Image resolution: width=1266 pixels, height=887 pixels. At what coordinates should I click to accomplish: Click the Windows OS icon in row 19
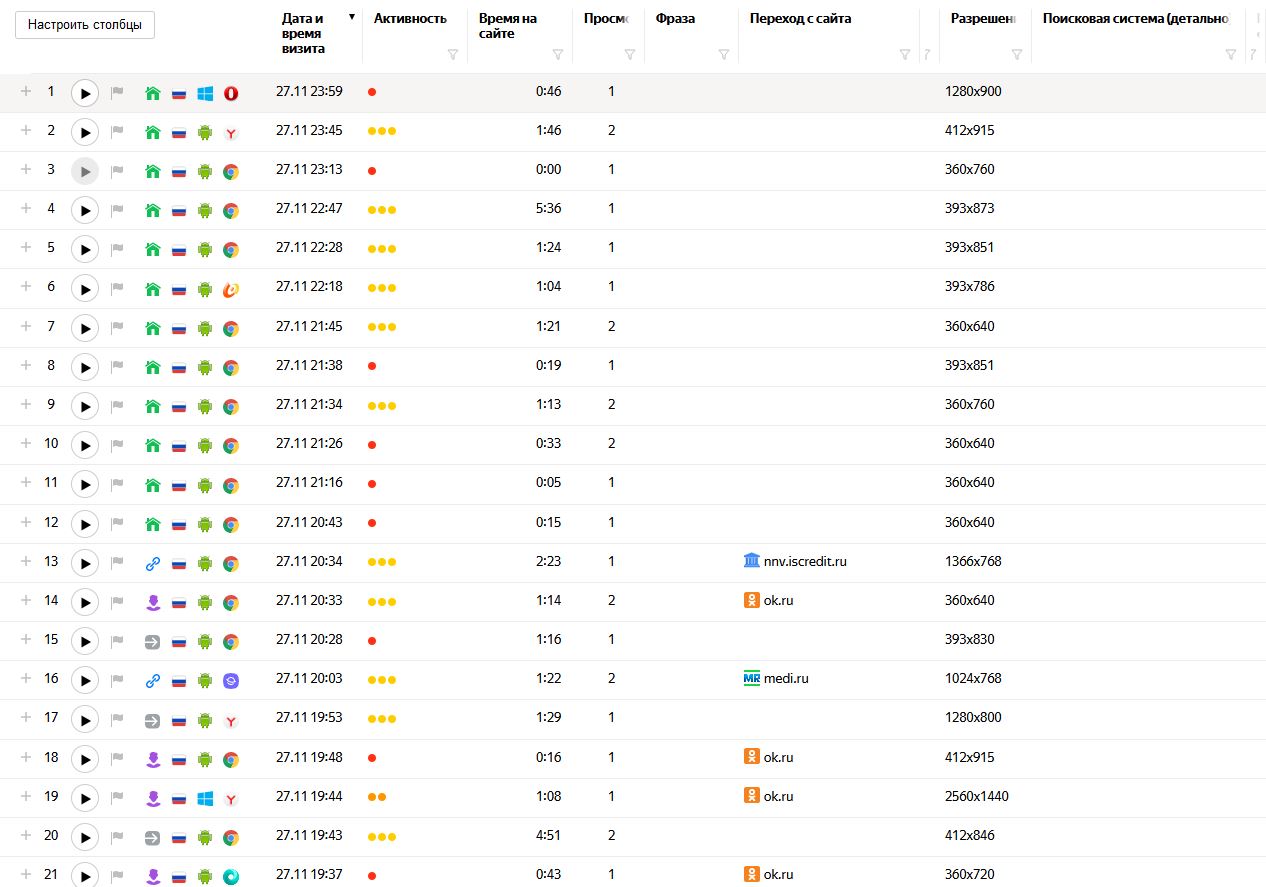205,798
